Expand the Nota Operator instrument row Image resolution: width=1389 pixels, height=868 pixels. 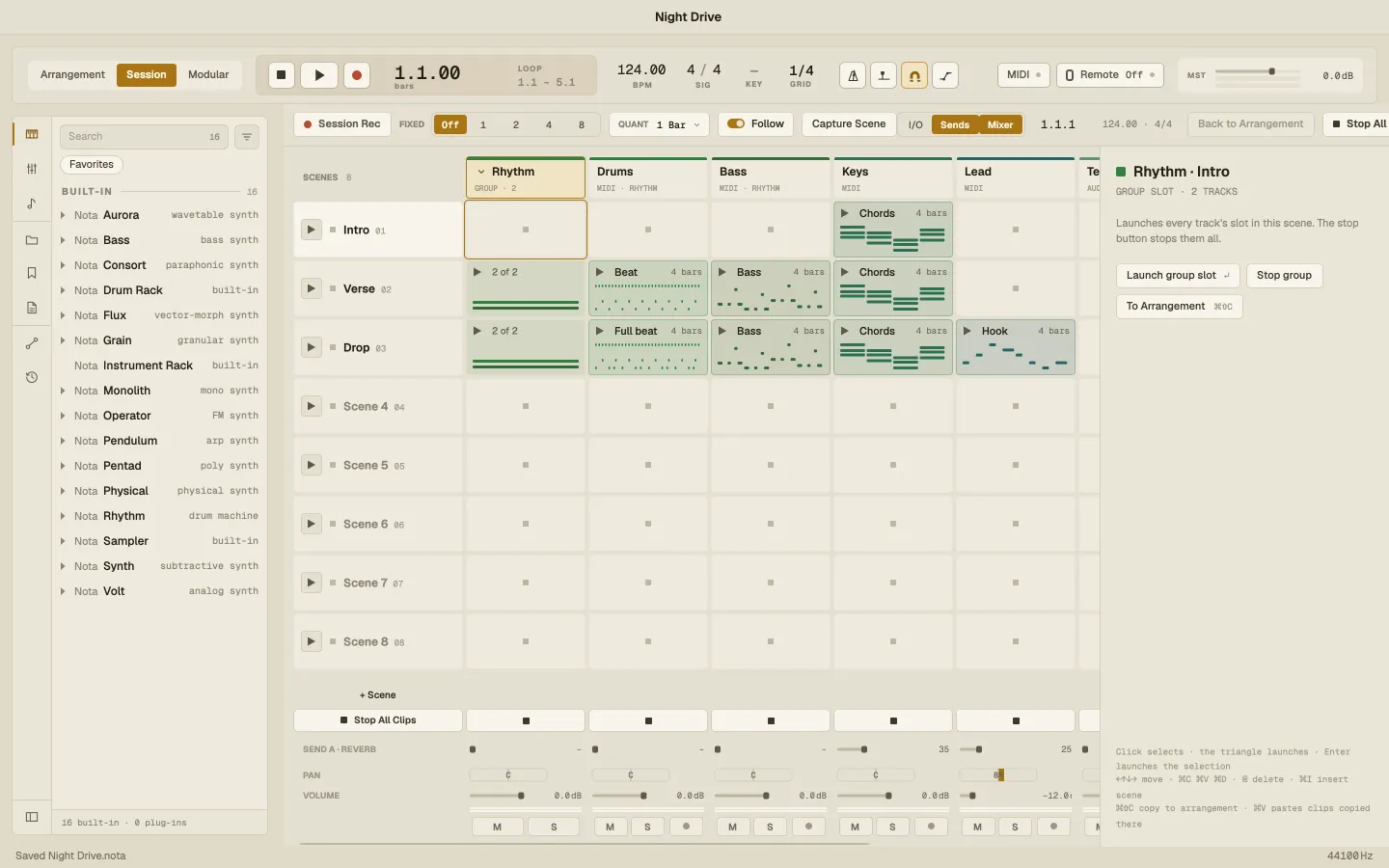pyautogui.click(x=63, y=416)
